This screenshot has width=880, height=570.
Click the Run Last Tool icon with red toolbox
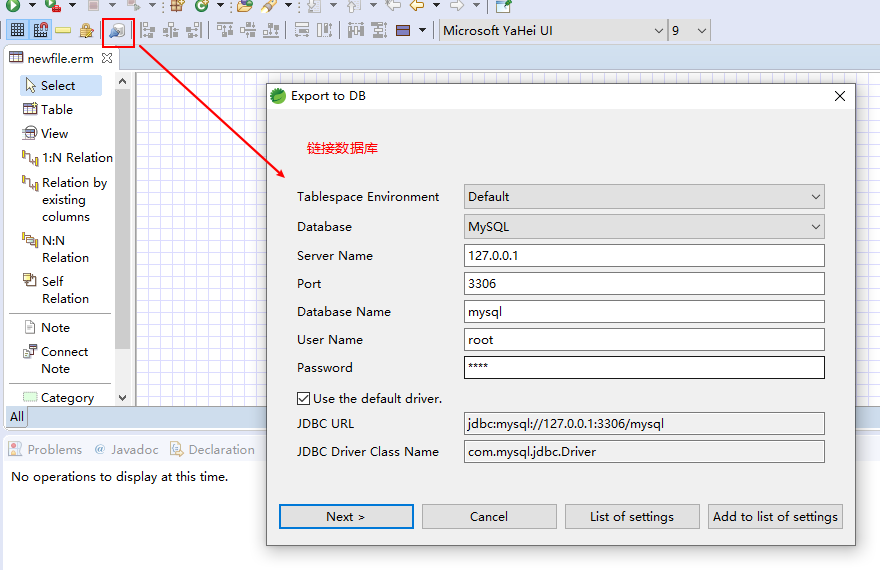pos(53,6)
